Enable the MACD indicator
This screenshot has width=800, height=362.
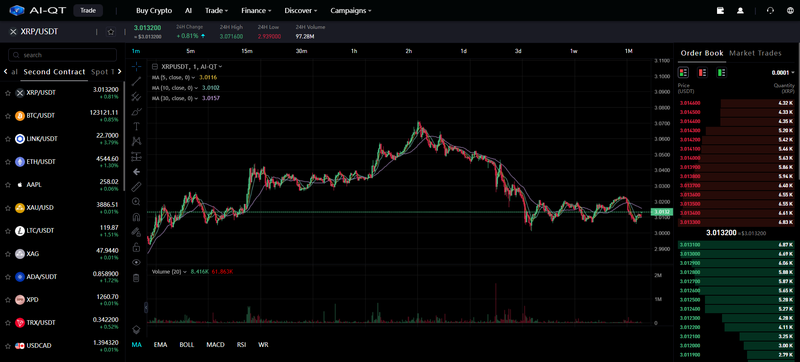pyautogui.click(x=215, y=345)
